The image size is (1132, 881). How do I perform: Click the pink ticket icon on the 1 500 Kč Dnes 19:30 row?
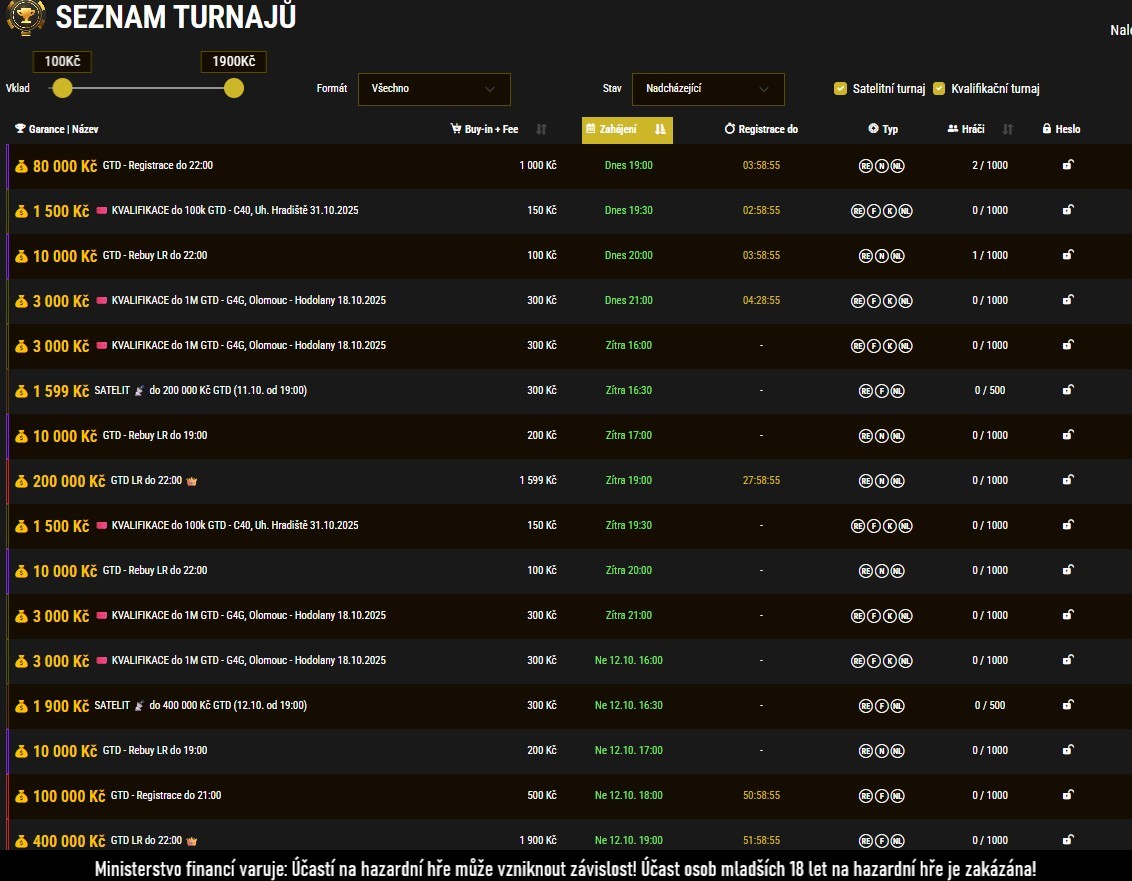(x=101, y=211)
